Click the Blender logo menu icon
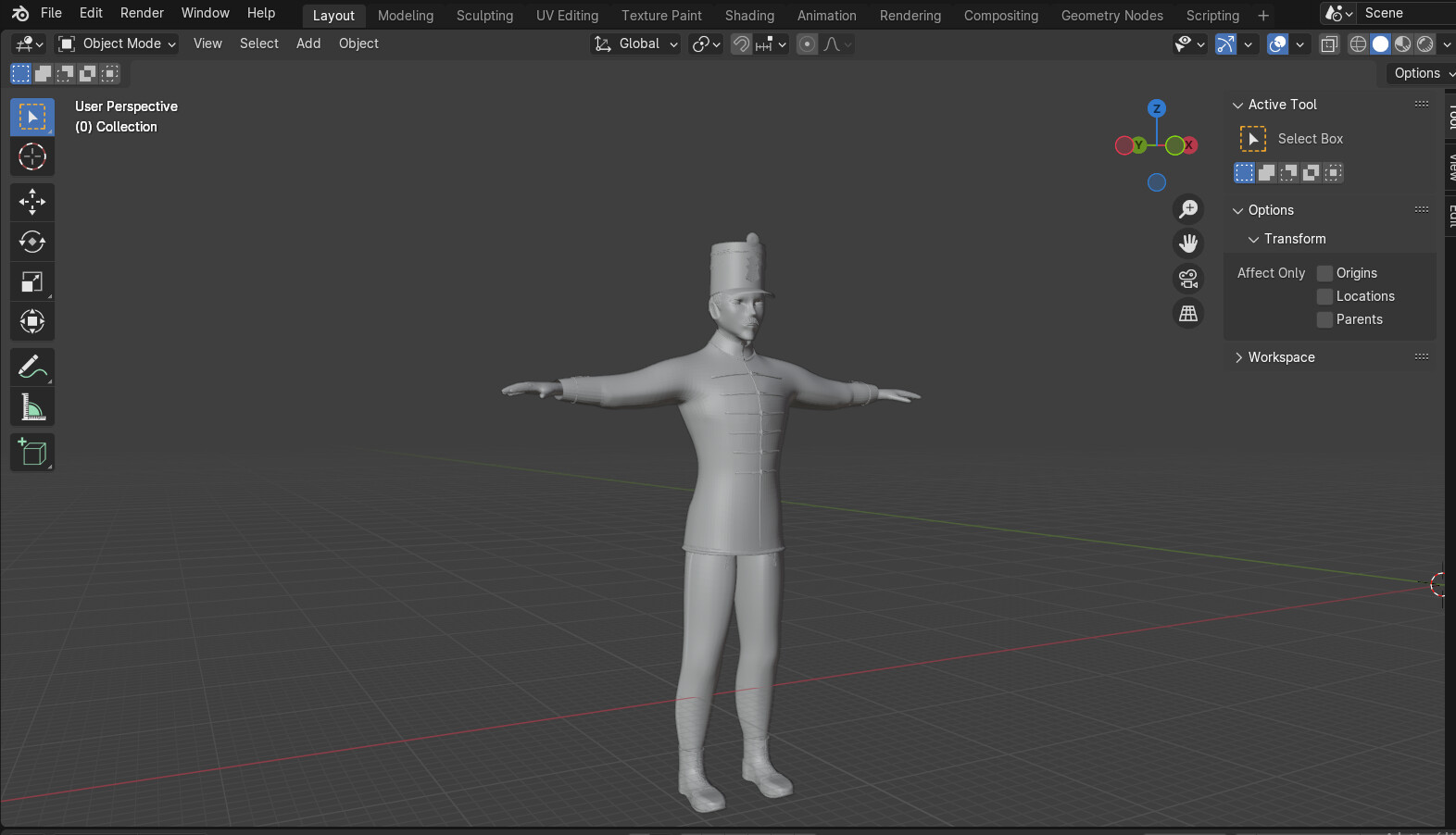The width and height of the screenshot is (1456, 835). tap(20, 13)
